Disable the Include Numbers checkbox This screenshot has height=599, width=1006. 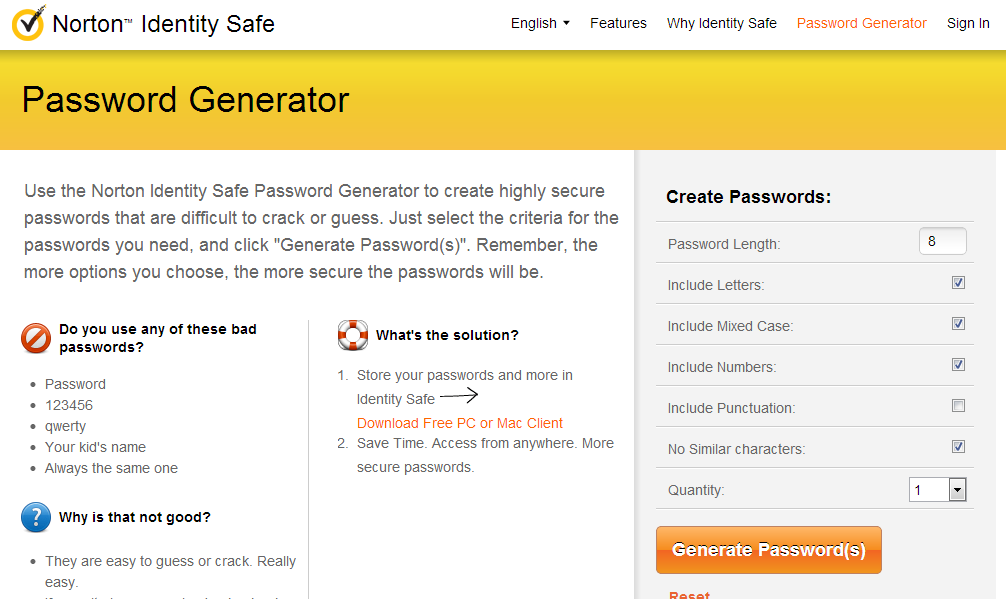coord(958,365)
